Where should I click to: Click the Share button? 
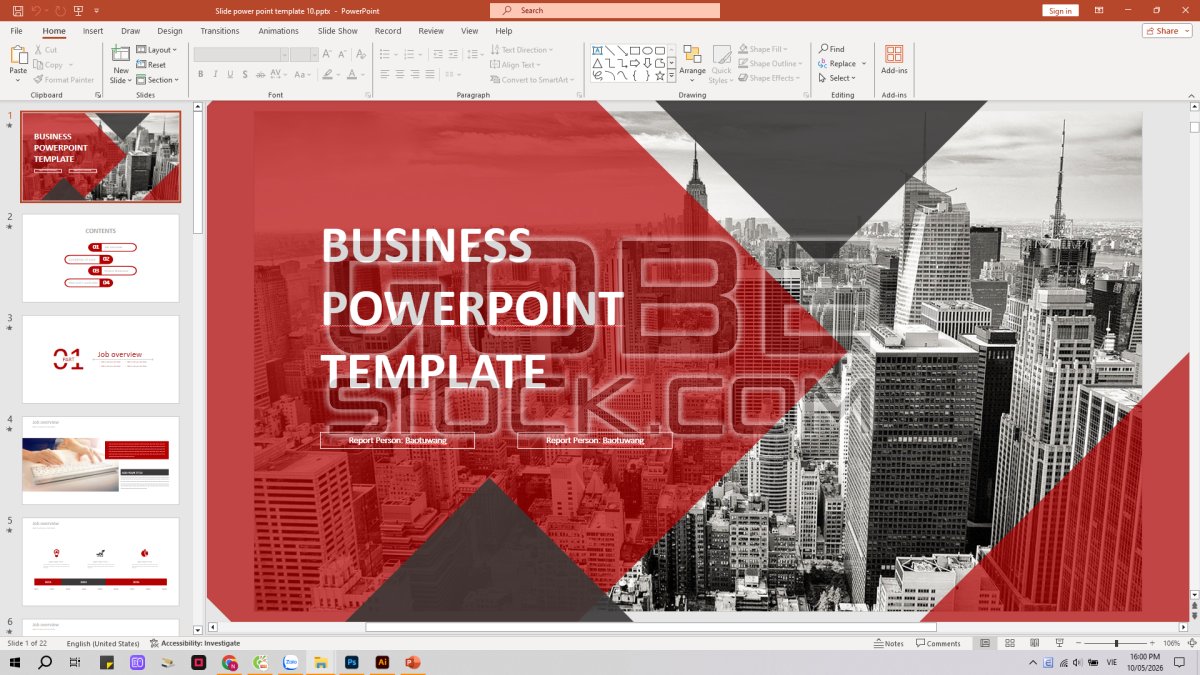point(1167,31)
